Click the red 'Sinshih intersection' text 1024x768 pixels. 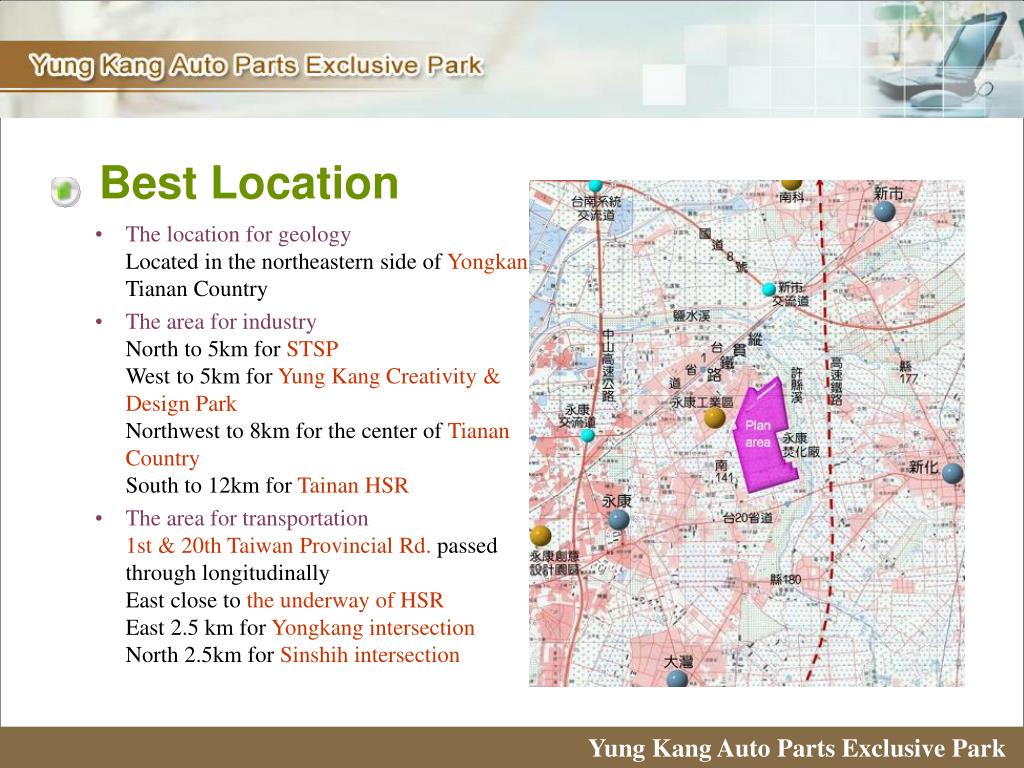tap(370, 655)
